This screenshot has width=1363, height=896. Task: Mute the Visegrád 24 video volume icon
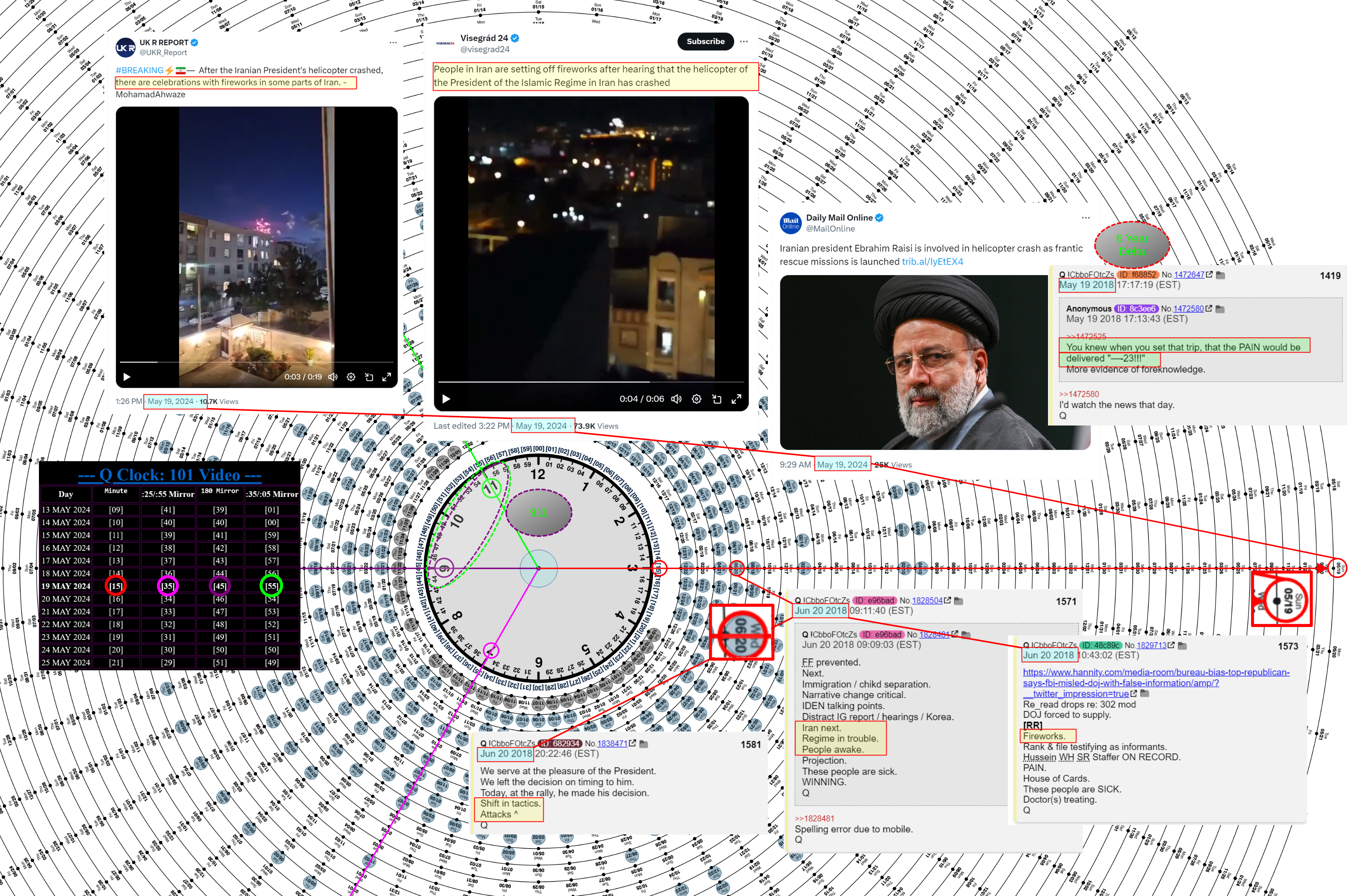[x=676, y=398]
